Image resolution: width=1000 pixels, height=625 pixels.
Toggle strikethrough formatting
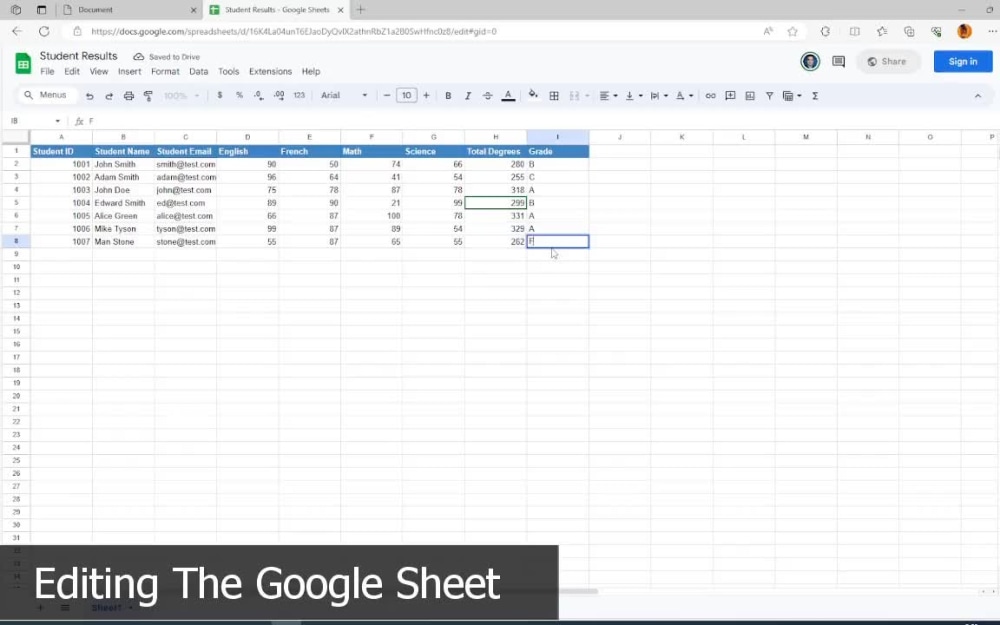(x=488, y=95)
